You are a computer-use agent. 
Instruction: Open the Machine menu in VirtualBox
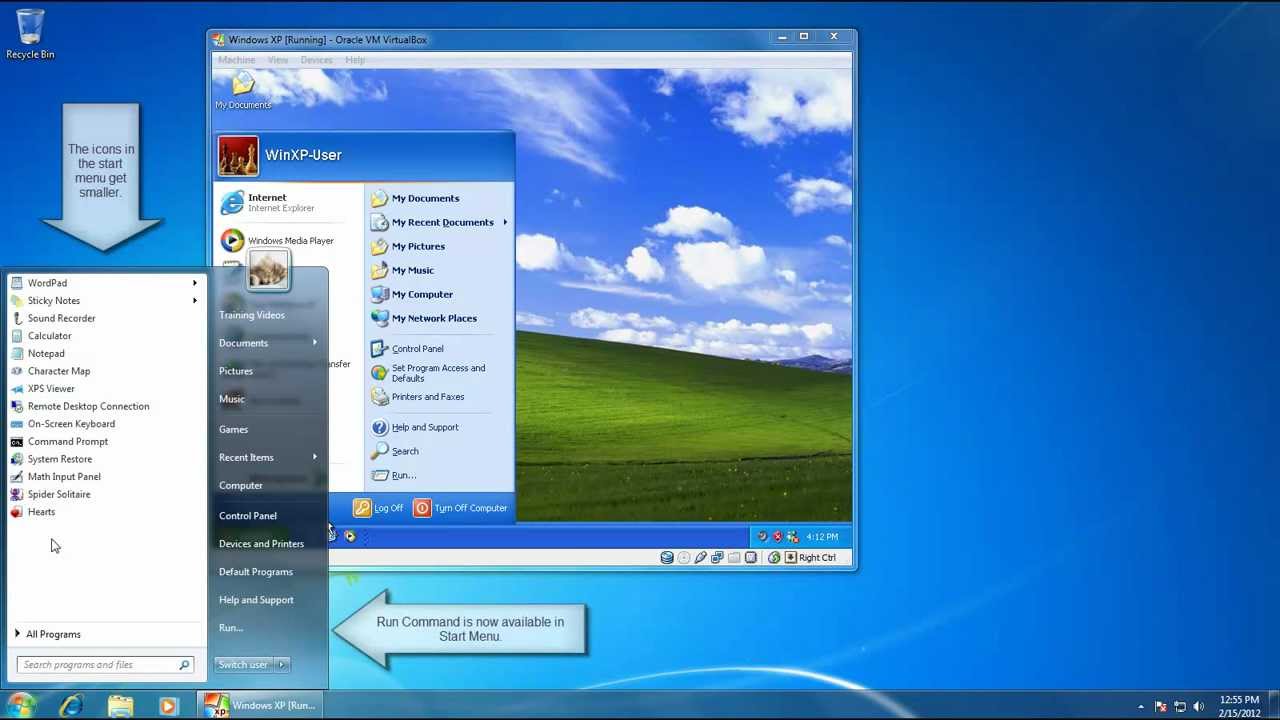237,60
